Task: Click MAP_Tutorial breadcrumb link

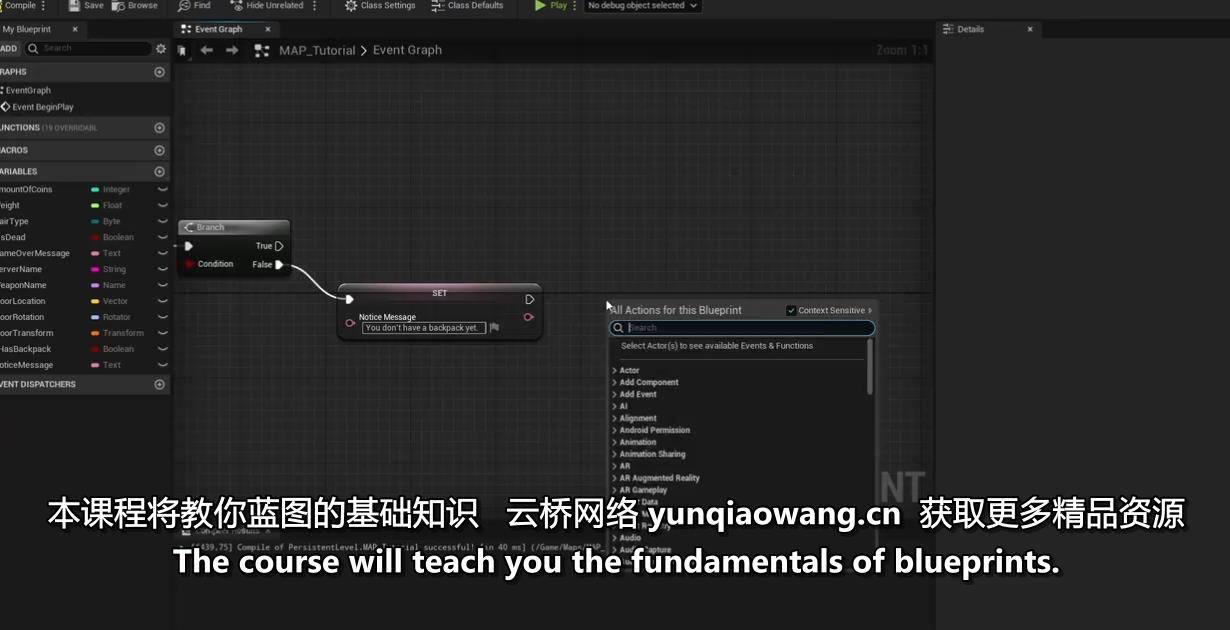Action: [317, 50]
